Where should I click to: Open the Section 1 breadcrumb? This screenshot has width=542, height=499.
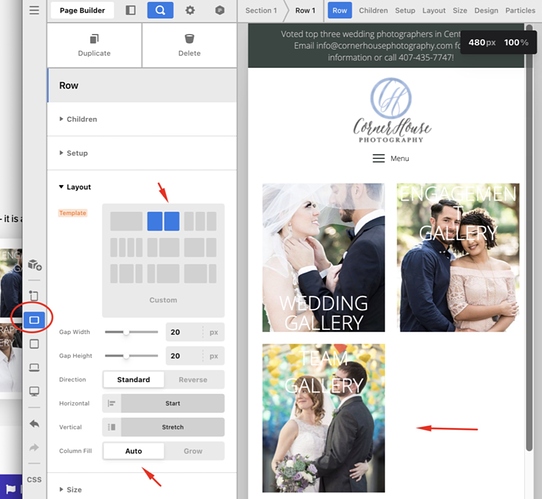click(261, 10)
